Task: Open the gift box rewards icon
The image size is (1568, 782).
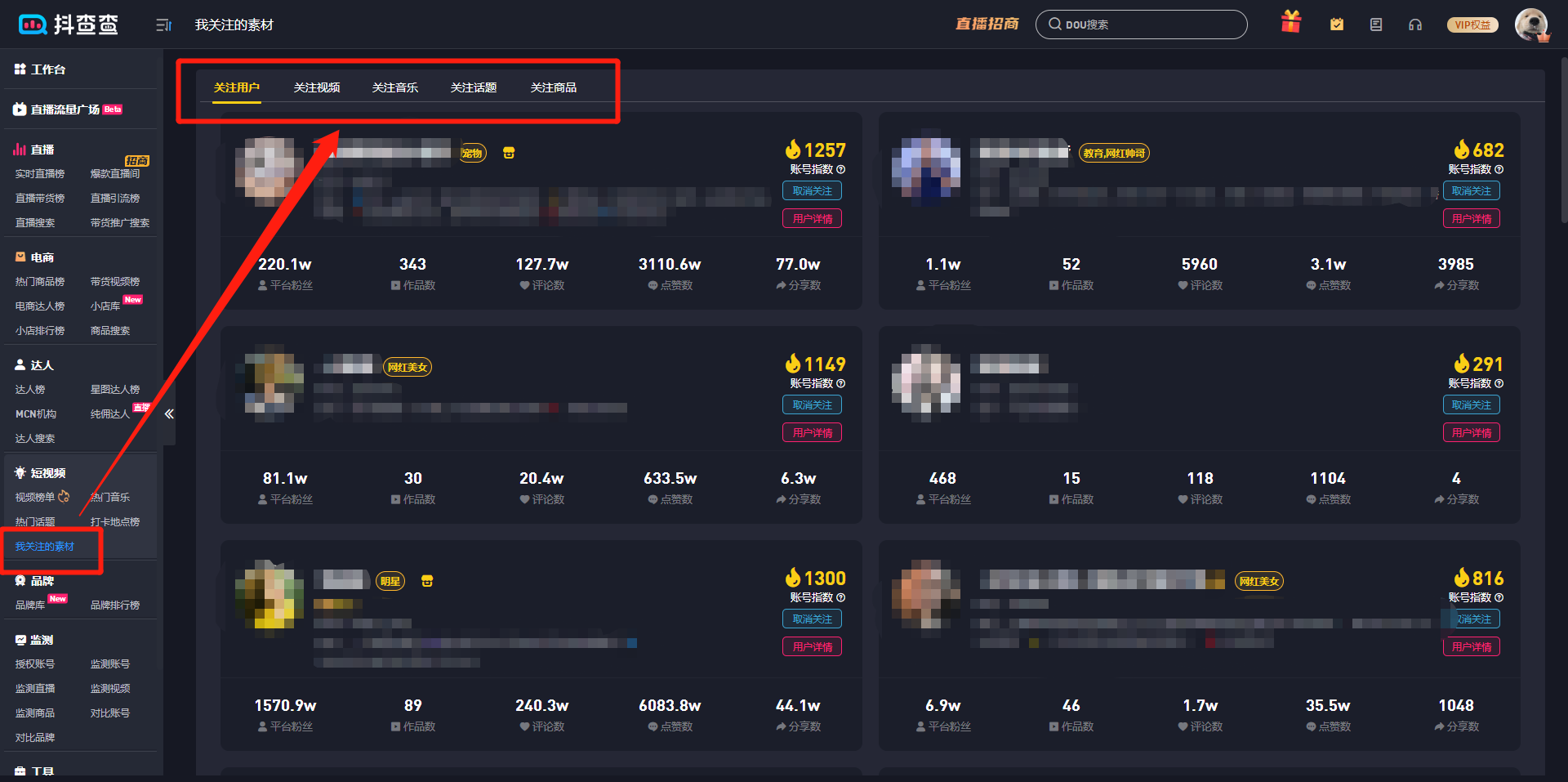Action: (1290, 23)
